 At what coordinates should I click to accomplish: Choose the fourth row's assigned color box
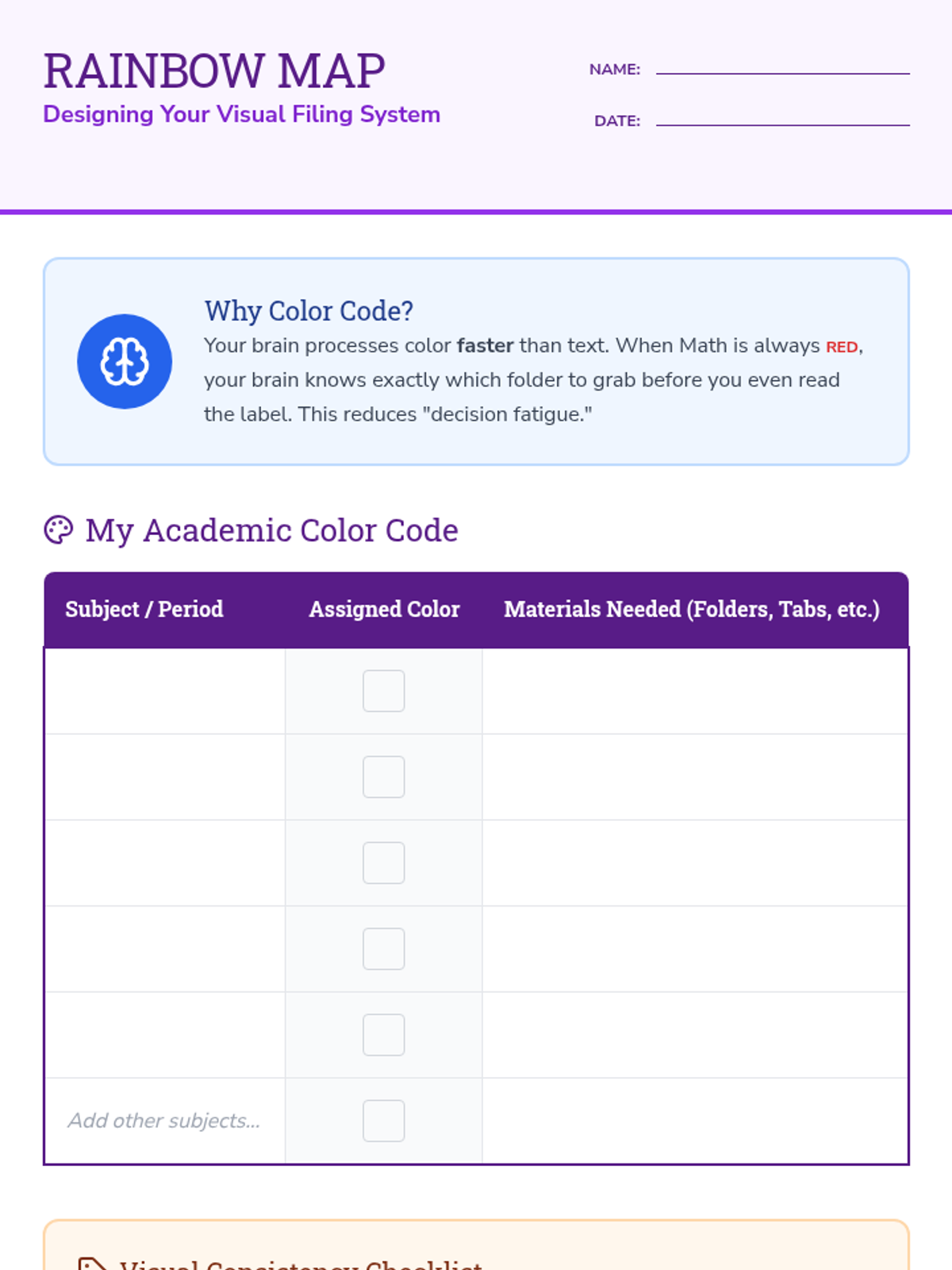click(x=384, y=949)
